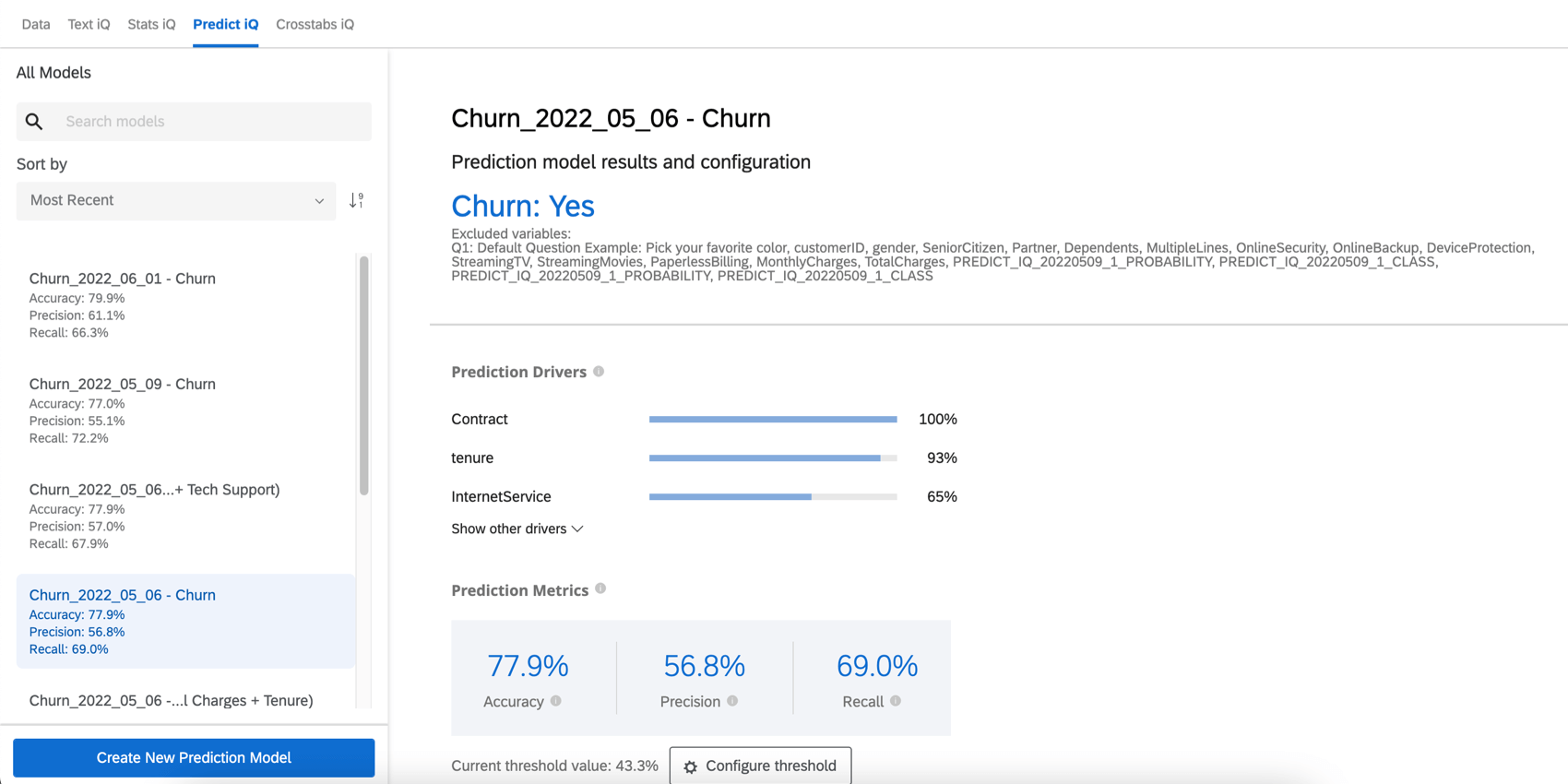
Task: Click the search magnifier icon
Action: tap(34, 122)
